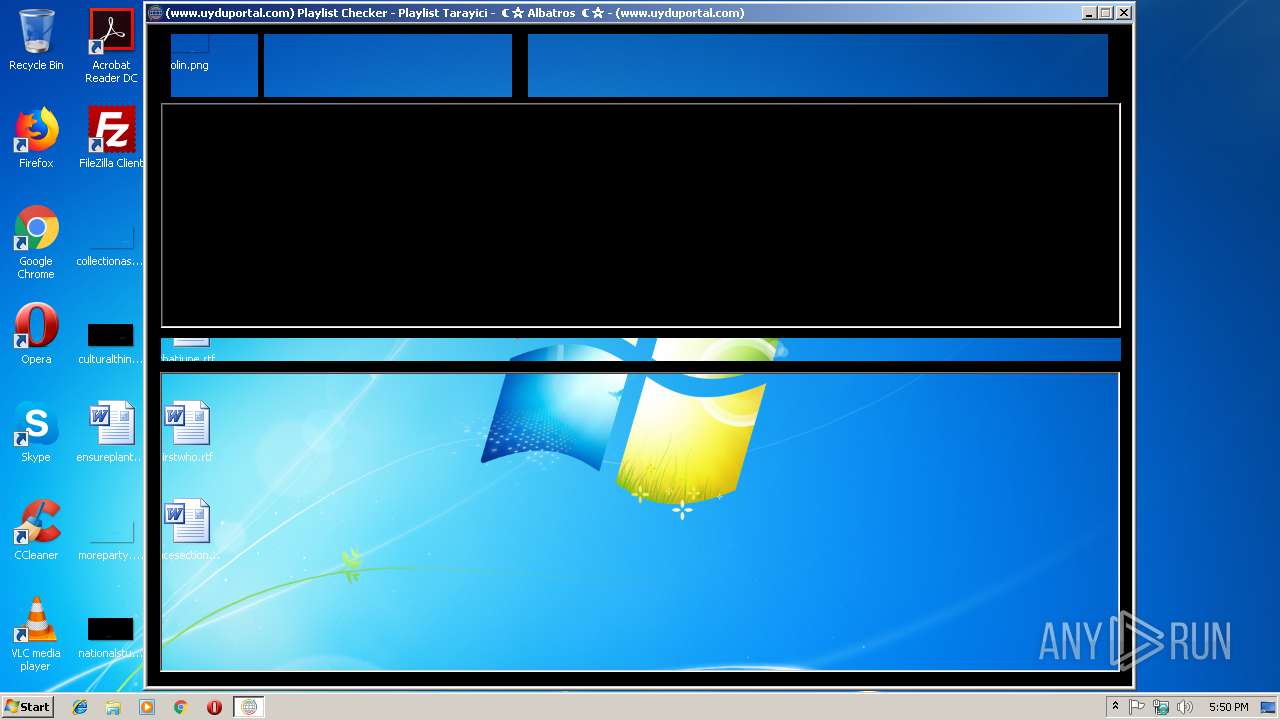This screenshot has width=1280, height=720.
Task: Open the Firefox desktop shortcut
Action: (36, 138)
